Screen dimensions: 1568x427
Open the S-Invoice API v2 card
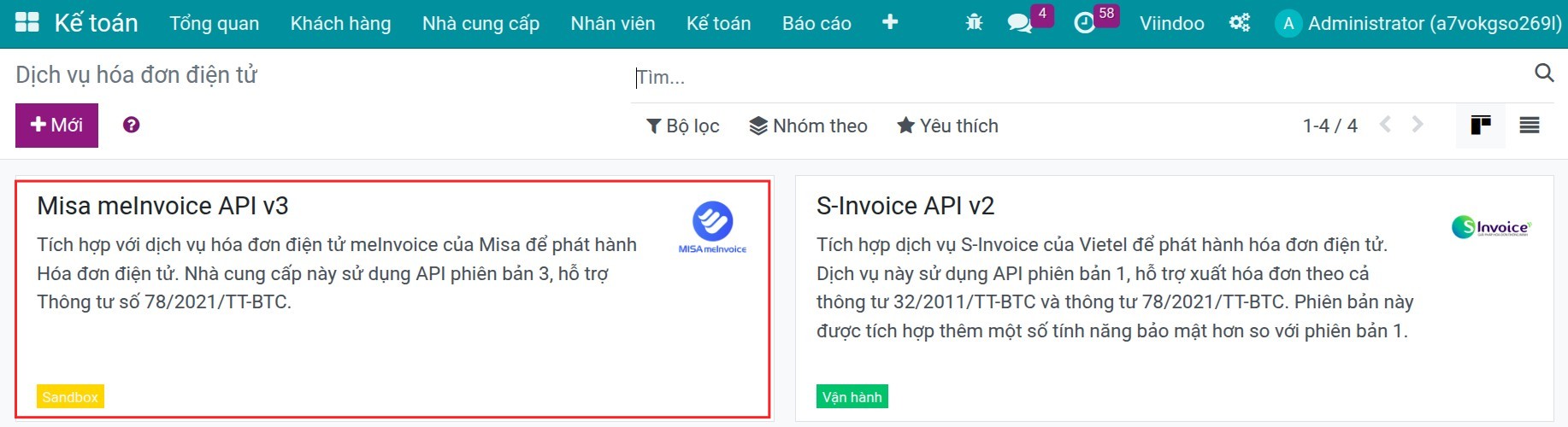coord(1174,299)
